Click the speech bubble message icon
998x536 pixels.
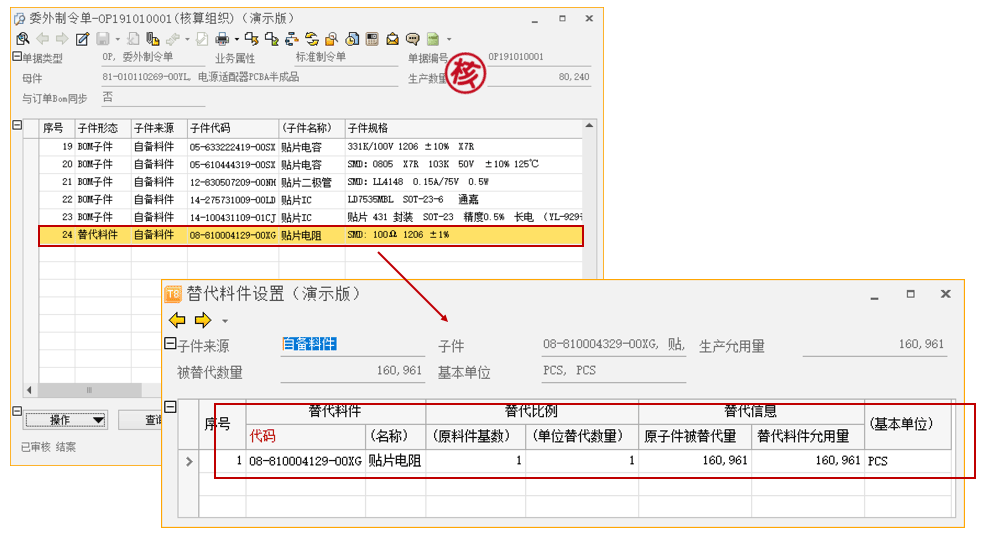412,39
